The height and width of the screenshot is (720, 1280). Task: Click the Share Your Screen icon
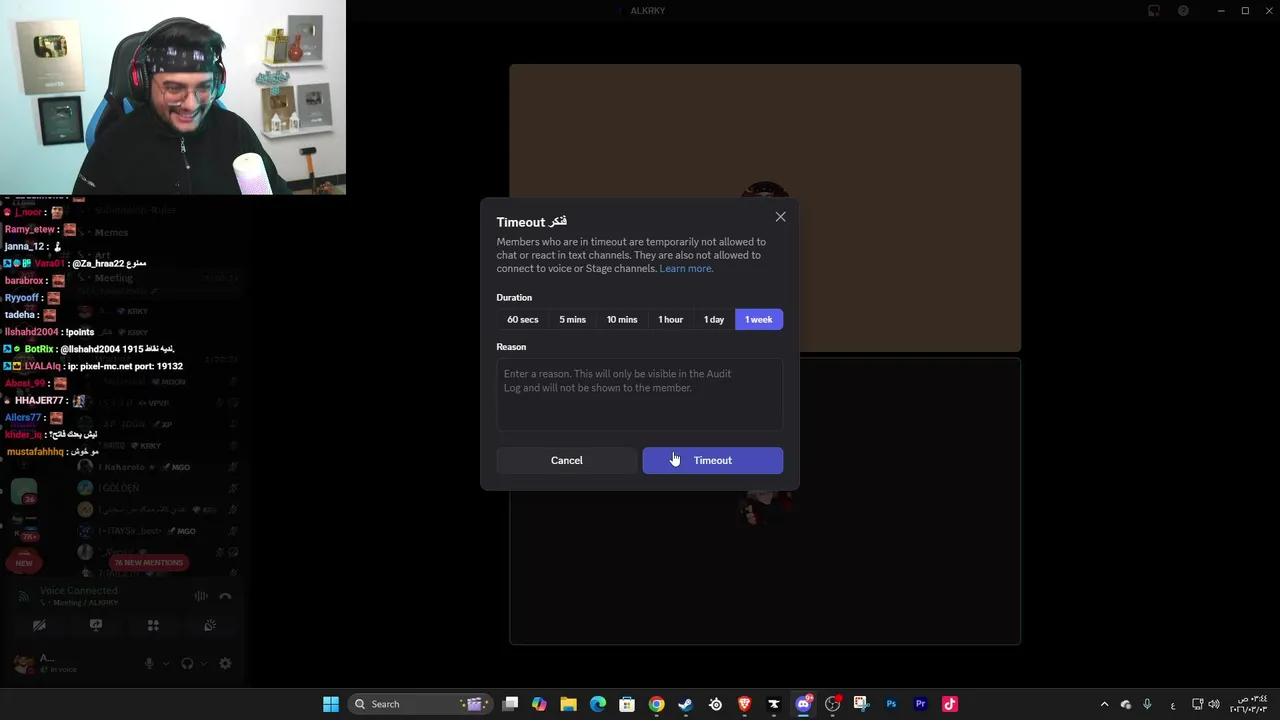click(96, 626)
